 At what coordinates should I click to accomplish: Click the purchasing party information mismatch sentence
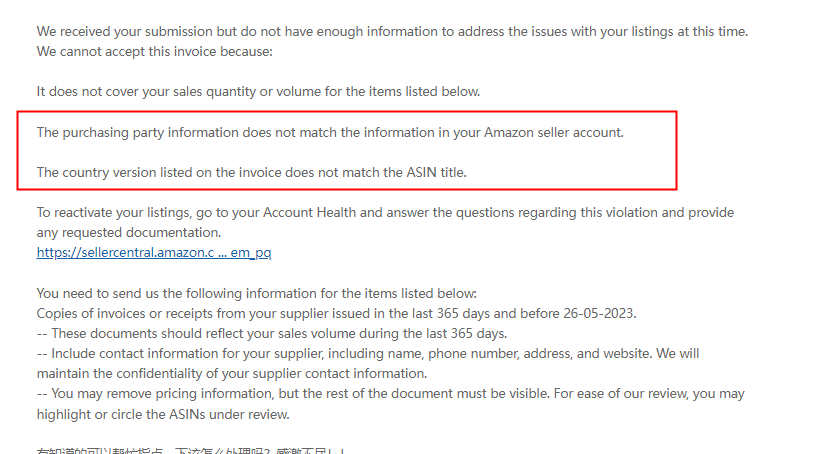(330, 132)
